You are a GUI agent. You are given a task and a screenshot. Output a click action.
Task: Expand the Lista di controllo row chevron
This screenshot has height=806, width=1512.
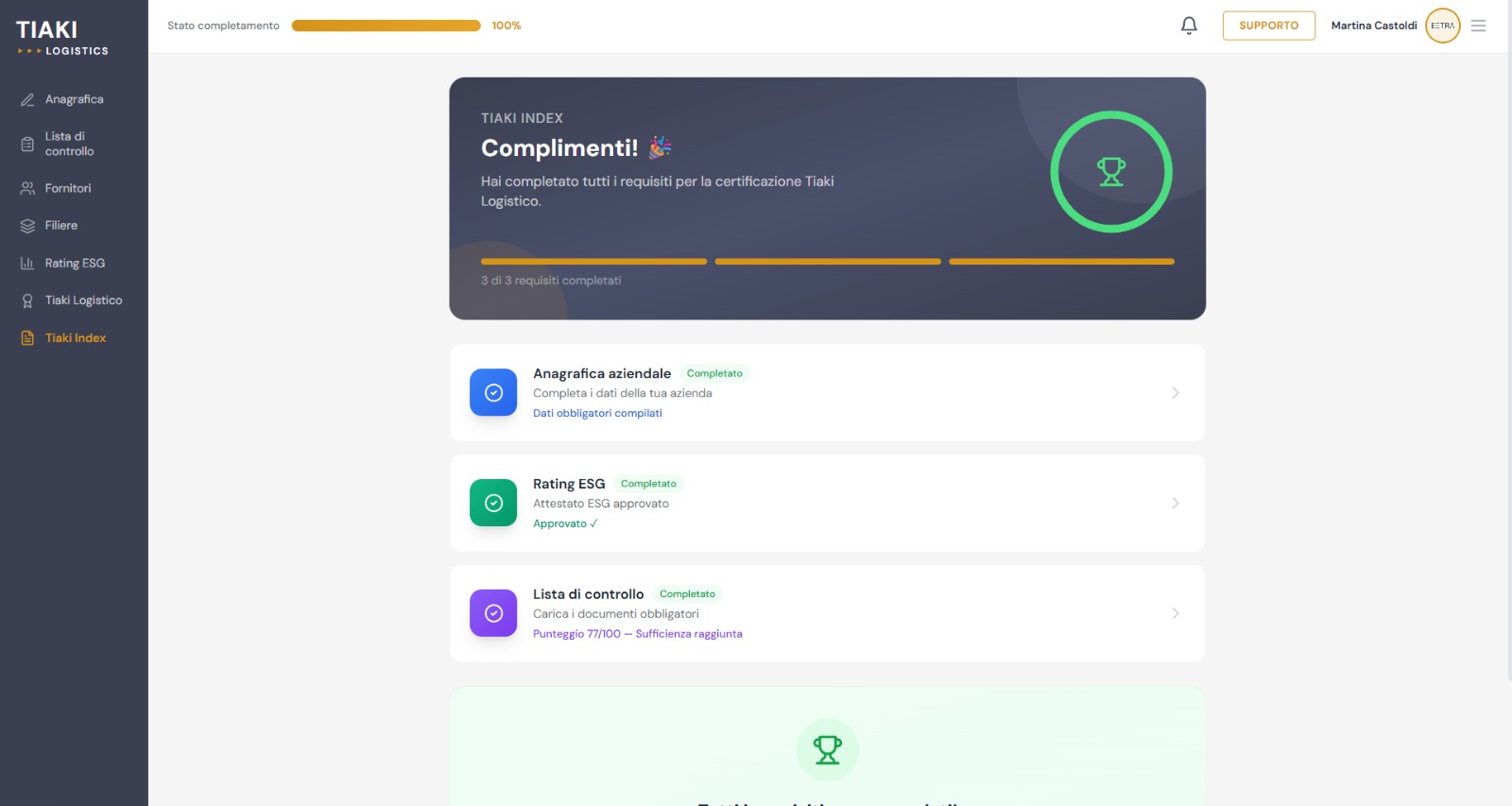pos(1176,613)
